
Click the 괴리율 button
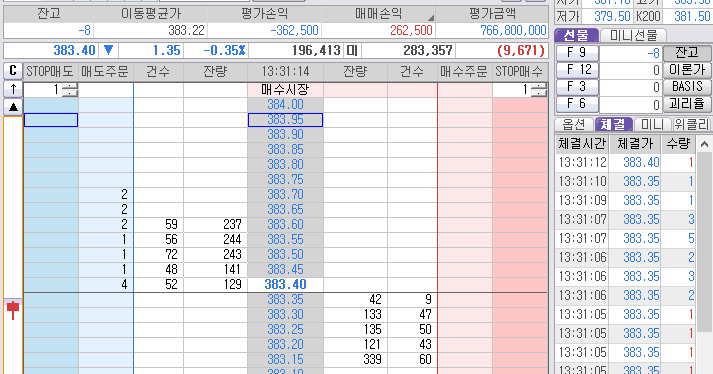click(687, 104)
